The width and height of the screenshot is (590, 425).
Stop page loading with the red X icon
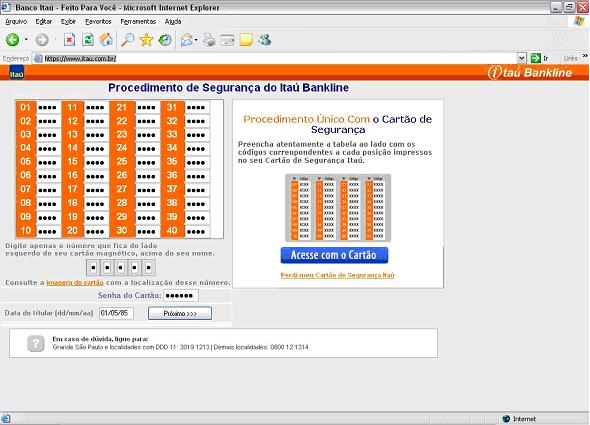[x=69, y=40]
